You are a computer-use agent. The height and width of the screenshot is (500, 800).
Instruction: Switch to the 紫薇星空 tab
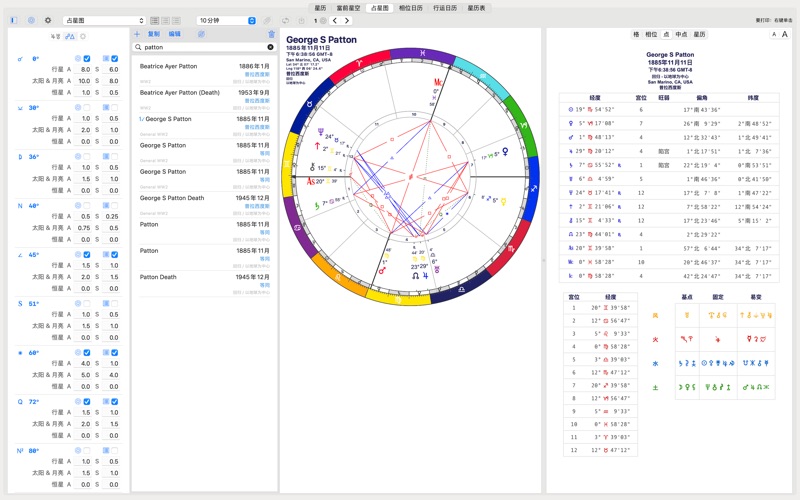tap(349, 7)
